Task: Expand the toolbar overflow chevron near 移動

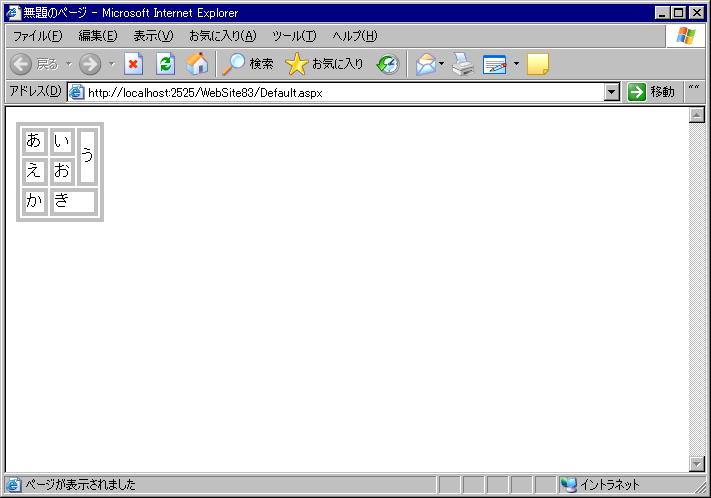Action: point(694,88)
